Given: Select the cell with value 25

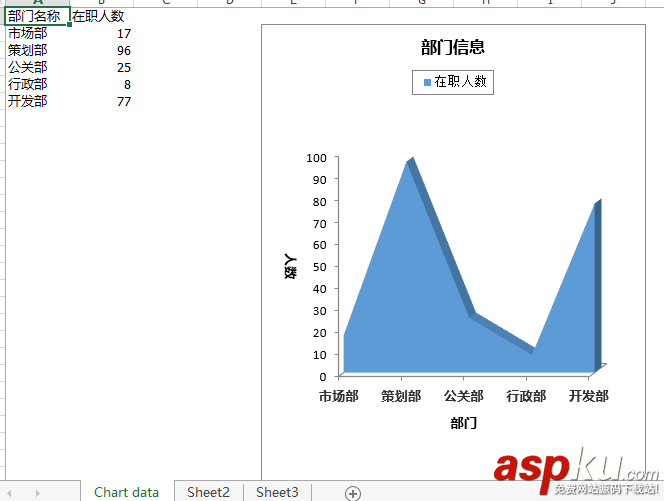Looking at the screenshot, I should pos(102,67).
